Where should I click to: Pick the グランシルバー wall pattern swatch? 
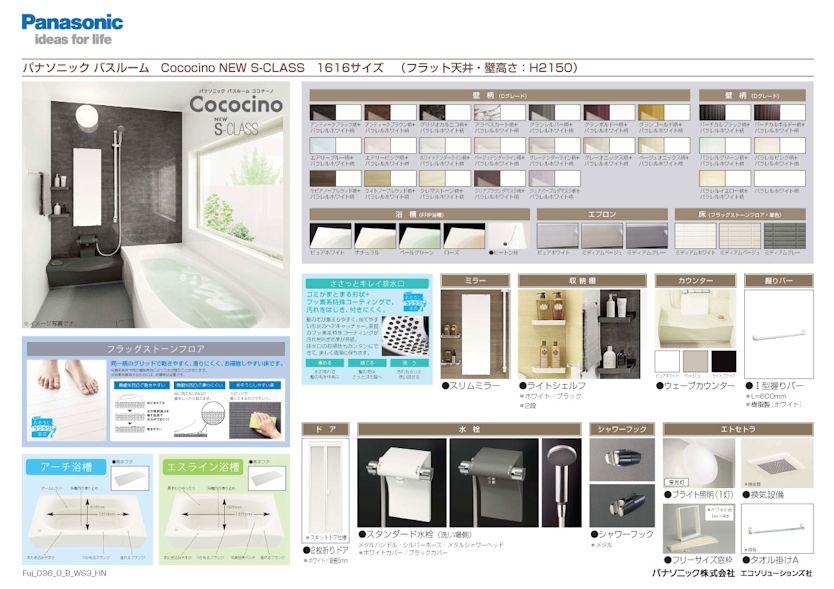(554, 112)
